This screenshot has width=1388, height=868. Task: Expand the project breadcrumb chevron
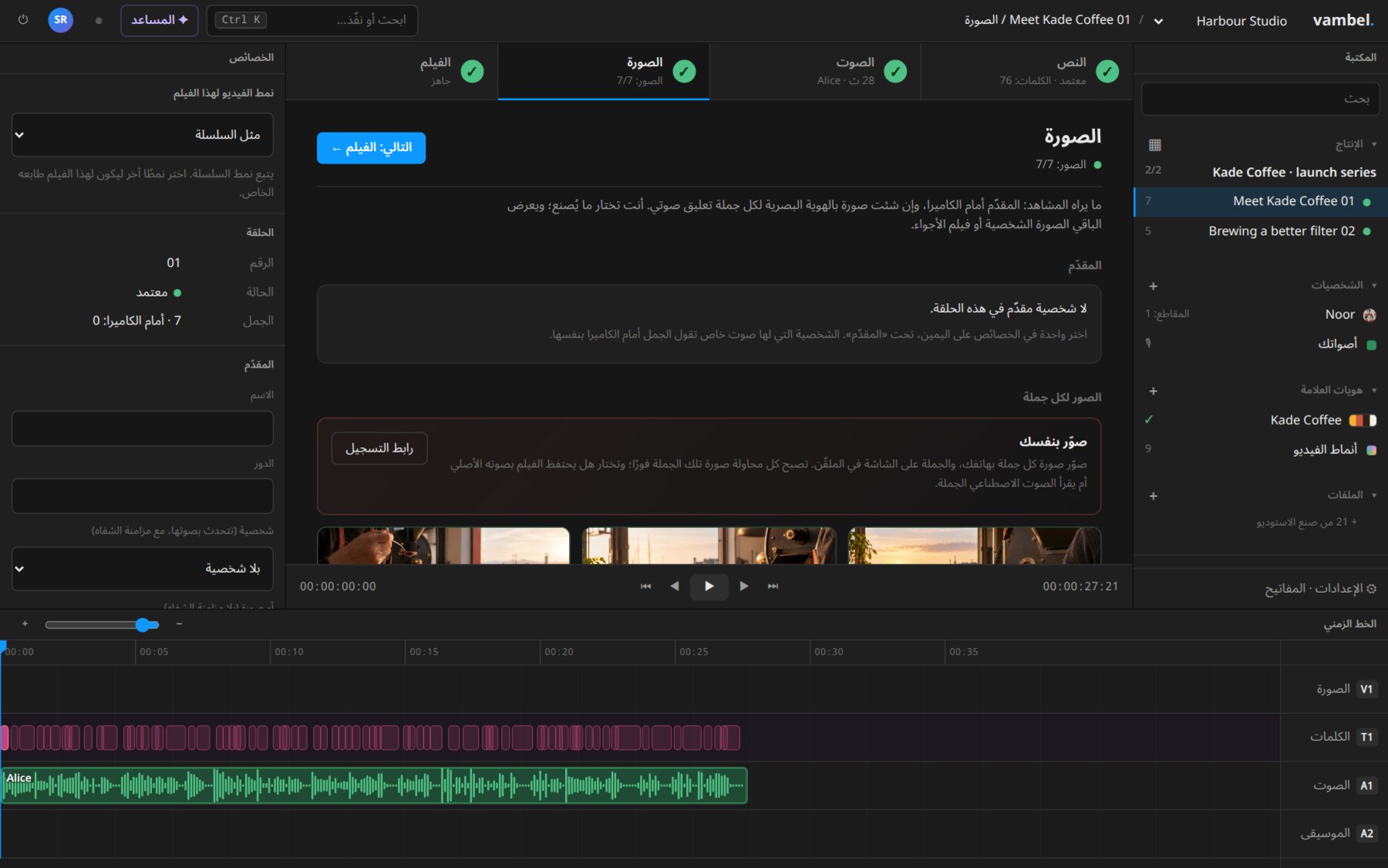pos(1158,21)
